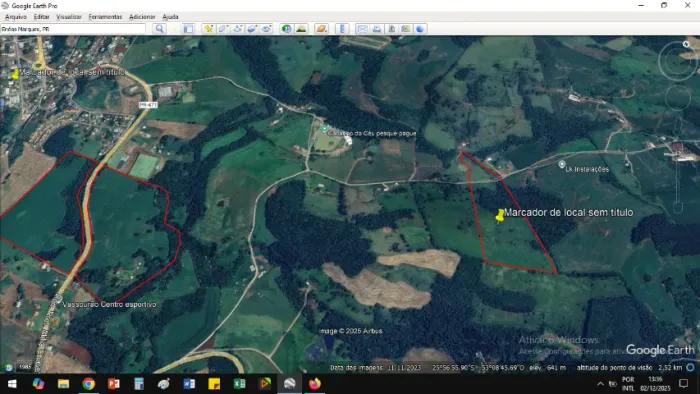Viewport: 700px width, 394px height.
Task: Click the label Marcador de local sem título right
Action: tap(568, 212)
